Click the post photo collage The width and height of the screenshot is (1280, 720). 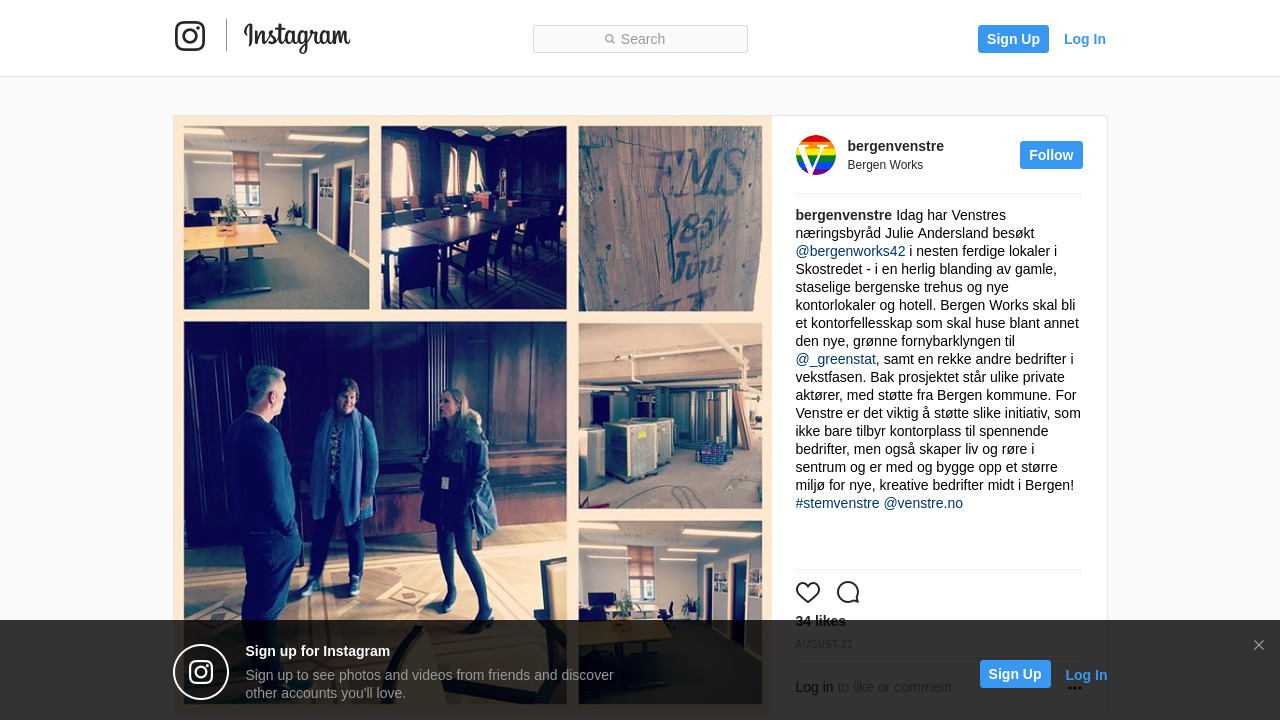click(472, 415)
